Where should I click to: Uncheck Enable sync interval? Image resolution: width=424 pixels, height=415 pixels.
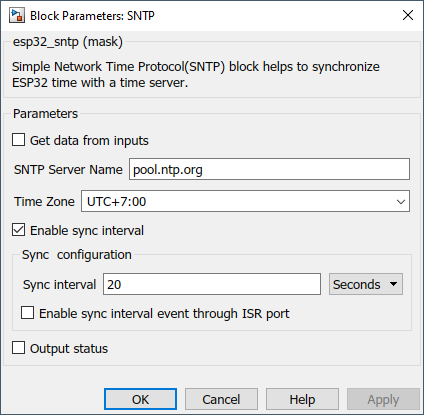(18, 230)
